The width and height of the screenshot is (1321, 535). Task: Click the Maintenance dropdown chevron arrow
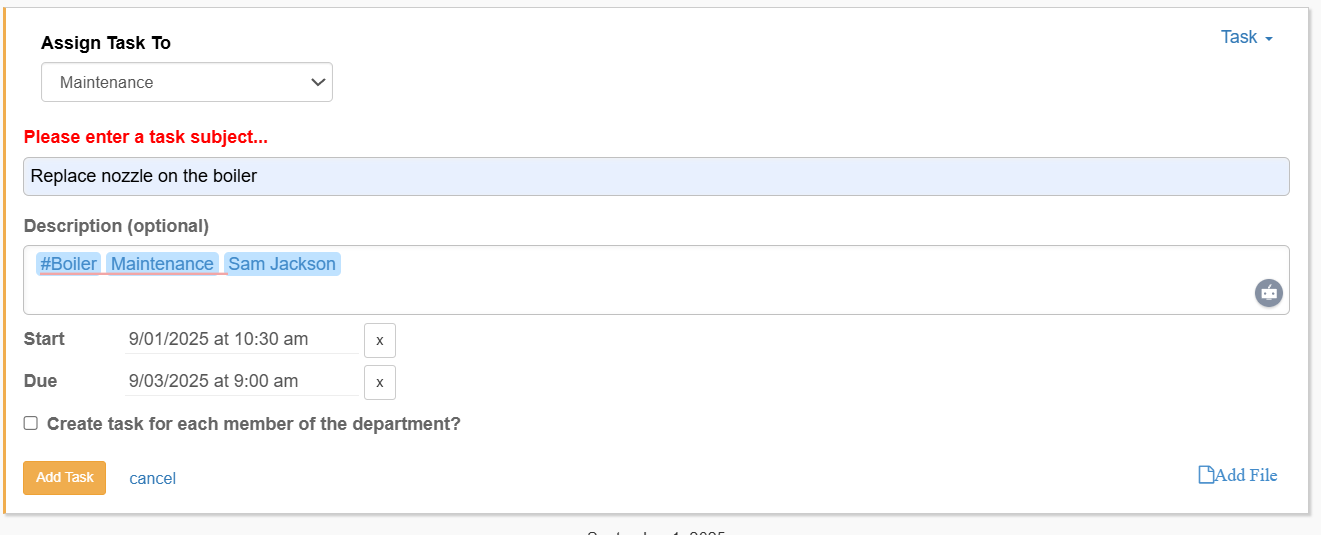coord(319,82)
